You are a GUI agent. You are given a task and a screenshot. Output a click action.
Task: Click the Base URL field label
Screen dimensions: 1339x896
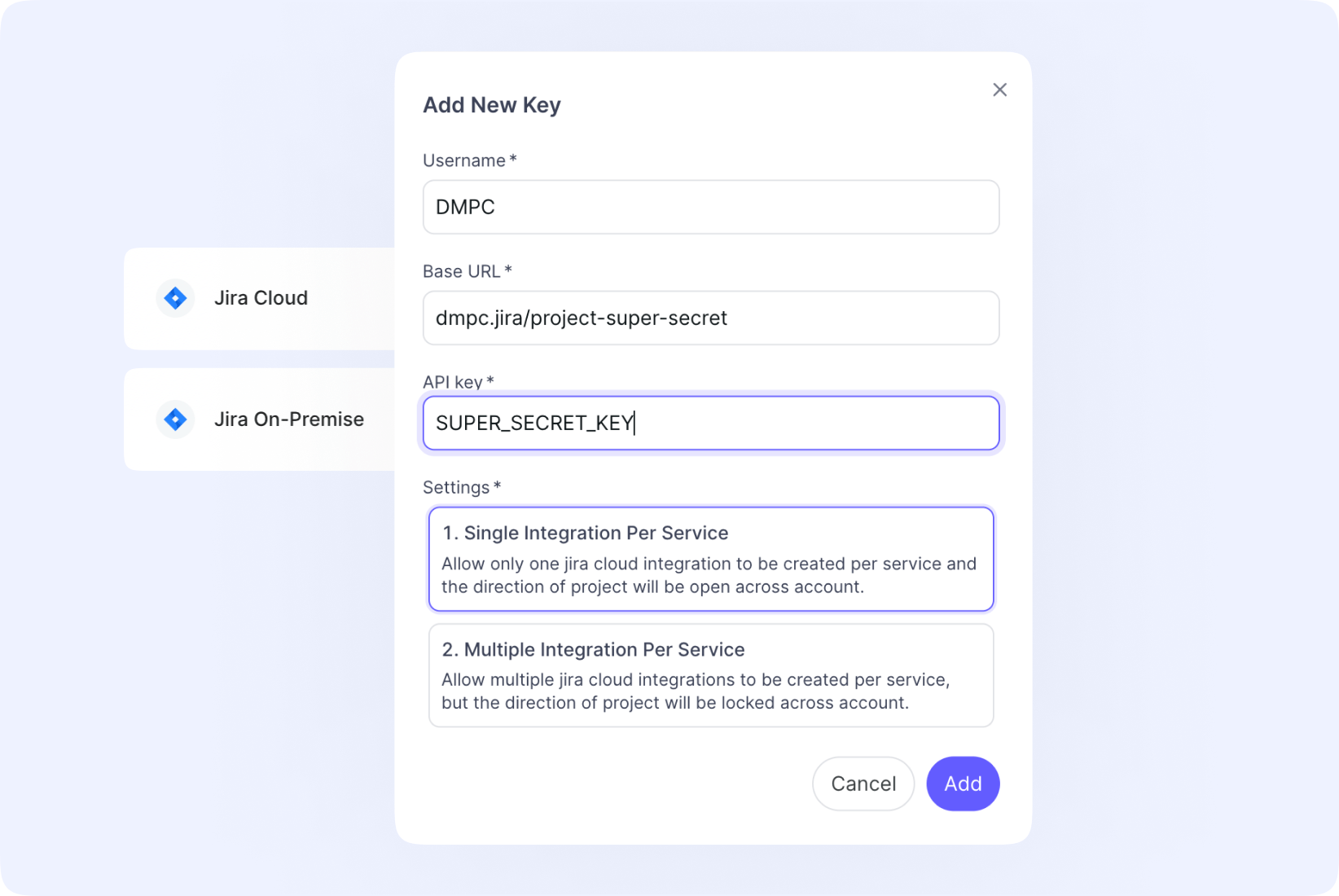[x=461, y=271]
